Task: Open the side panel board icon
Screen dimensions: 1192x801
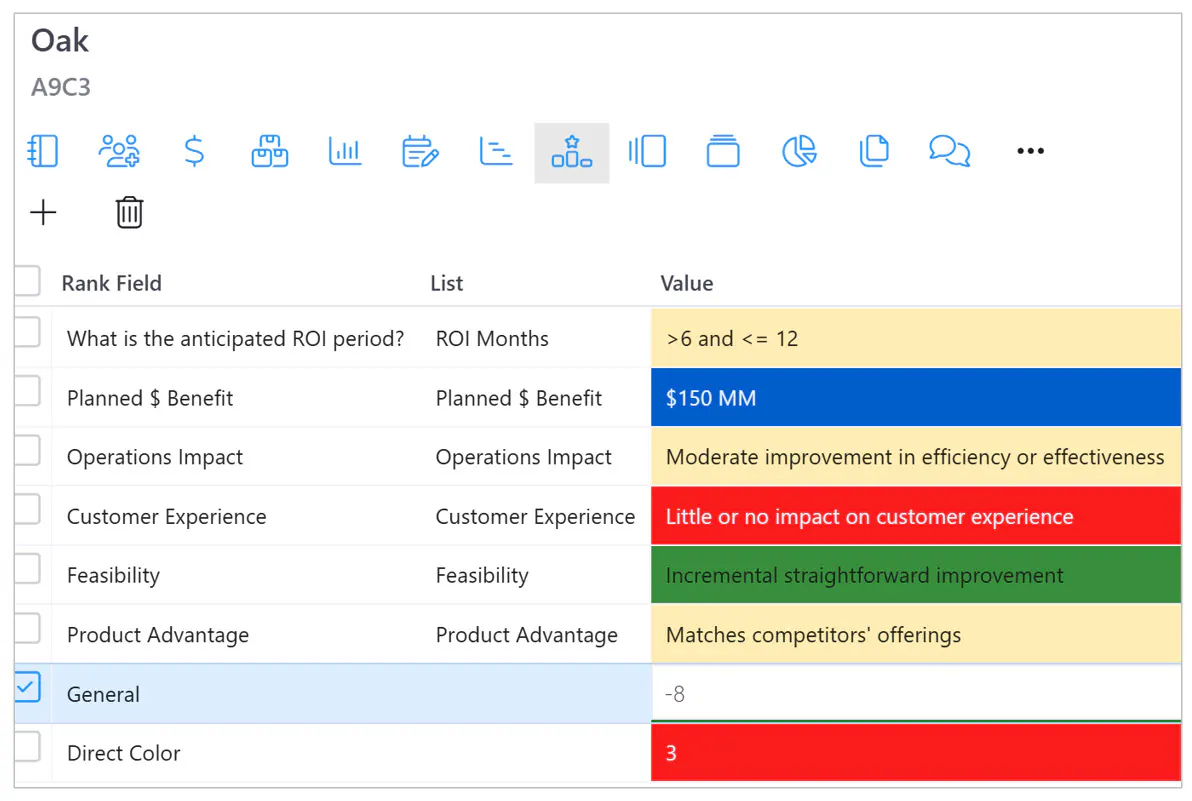Action: point(647,150)
